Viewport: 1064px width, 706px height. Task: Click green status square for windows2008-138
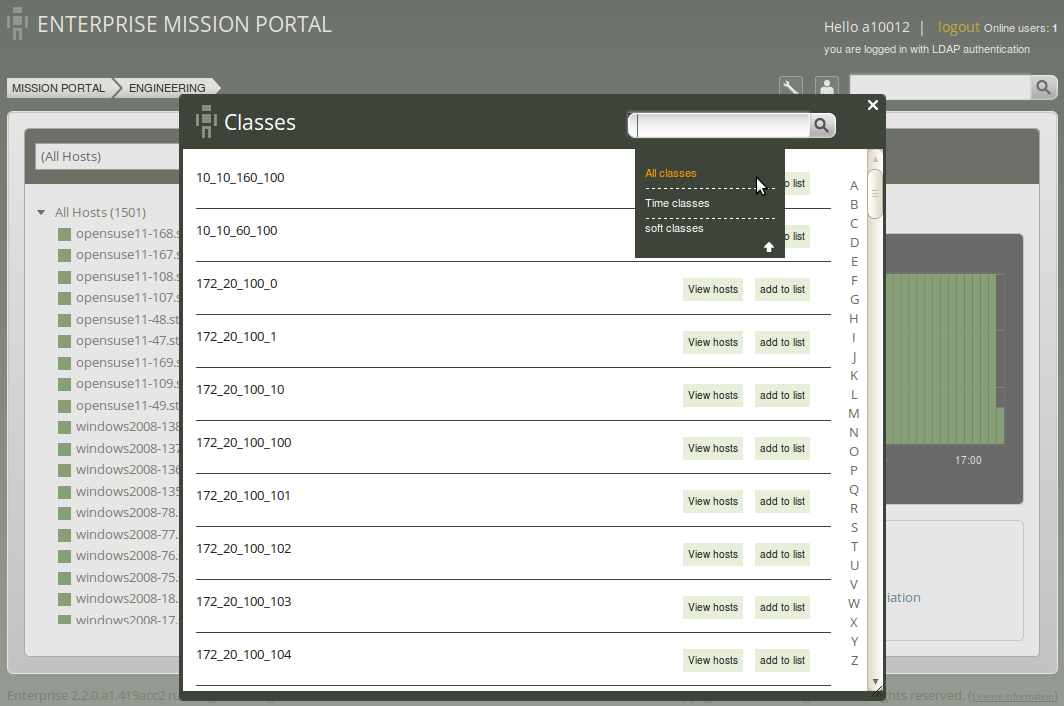click(x=64, y=428)
